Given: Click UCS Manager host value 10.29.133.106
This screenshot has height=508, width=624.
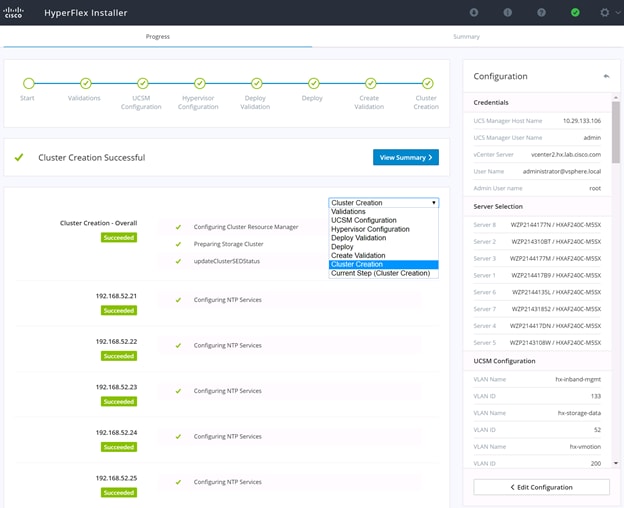Looking at the screenshot, I should 582,121.
